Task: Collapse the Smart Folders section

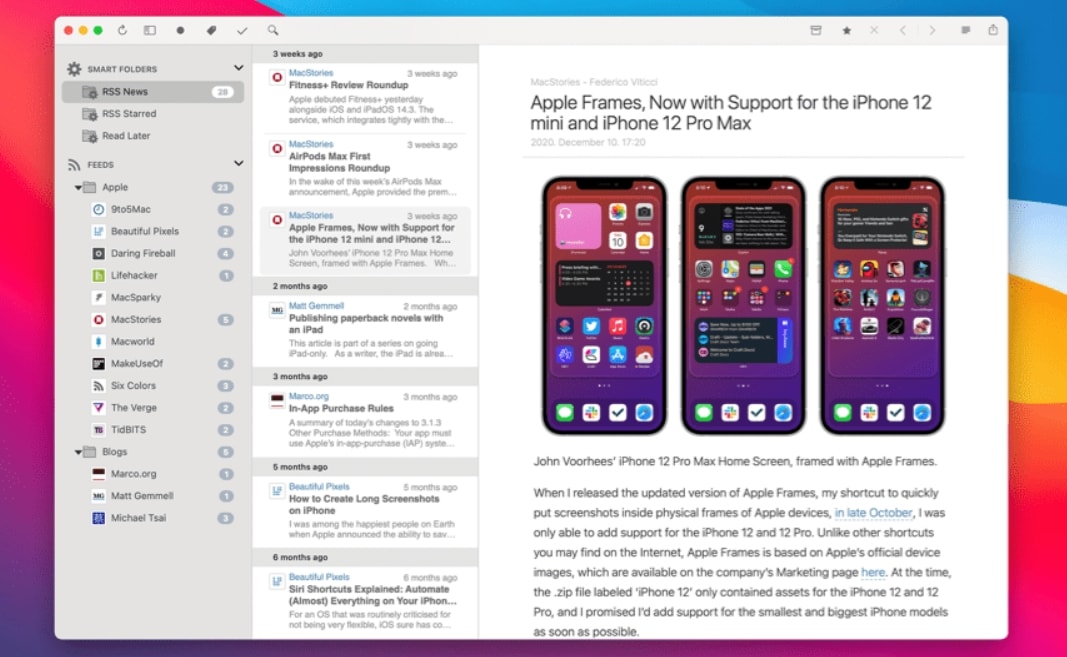Action: 238,68
